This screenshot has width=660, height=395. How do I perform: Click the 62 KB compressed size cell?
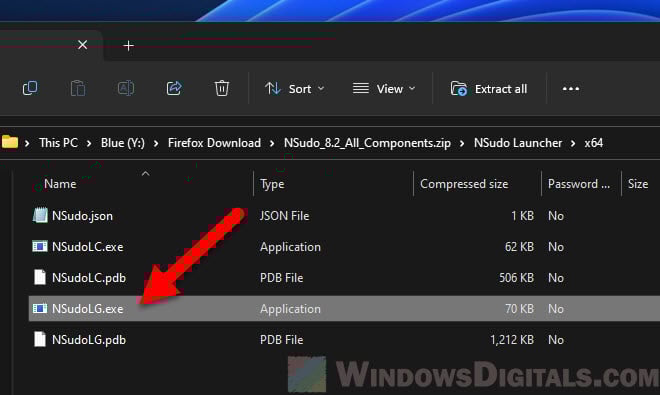[x=519, y=247]
